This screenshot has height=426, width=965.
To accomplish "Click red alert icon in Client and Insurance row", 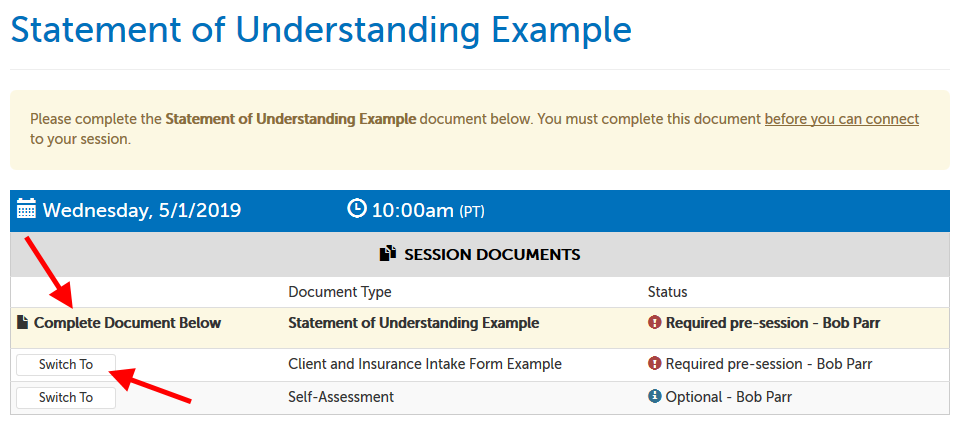I will tap(655, 363).
